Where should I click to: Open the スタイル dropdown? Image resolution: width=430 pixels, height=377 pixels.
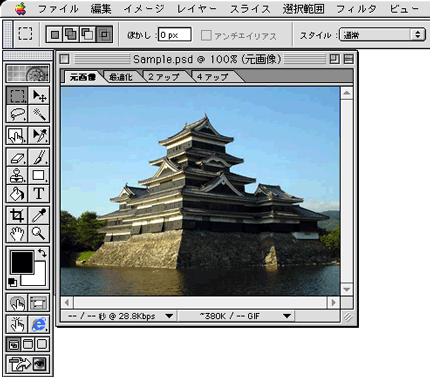click(x=382, y=35)
